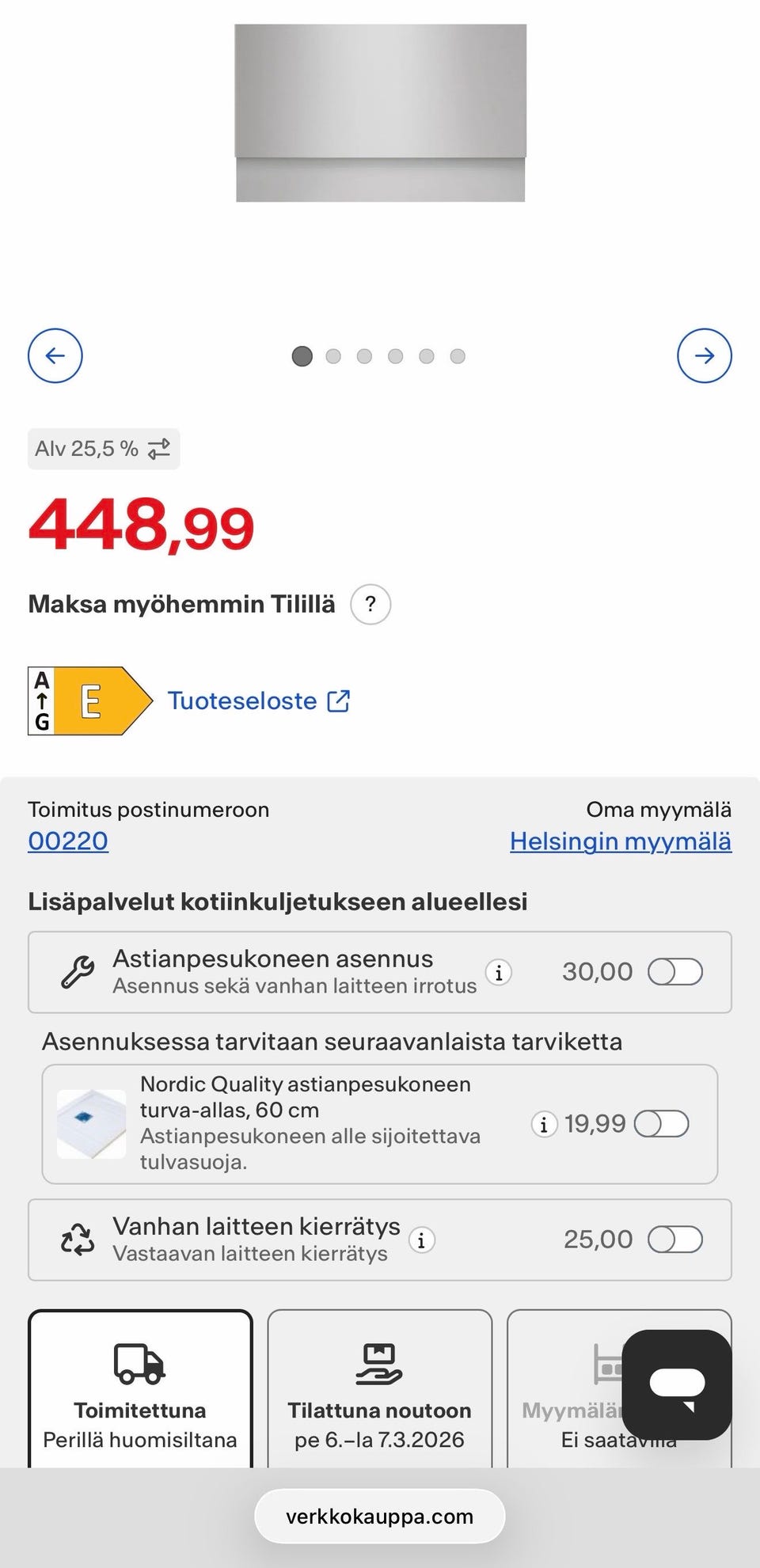Go to the previous product image

(x=55, y=355)
